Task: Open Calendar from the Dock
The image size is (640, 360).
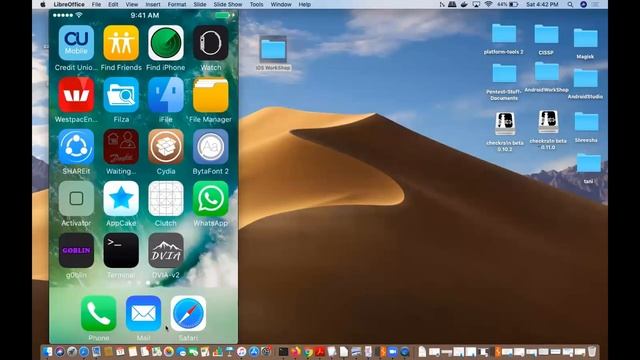Action: tap(120, 351)
